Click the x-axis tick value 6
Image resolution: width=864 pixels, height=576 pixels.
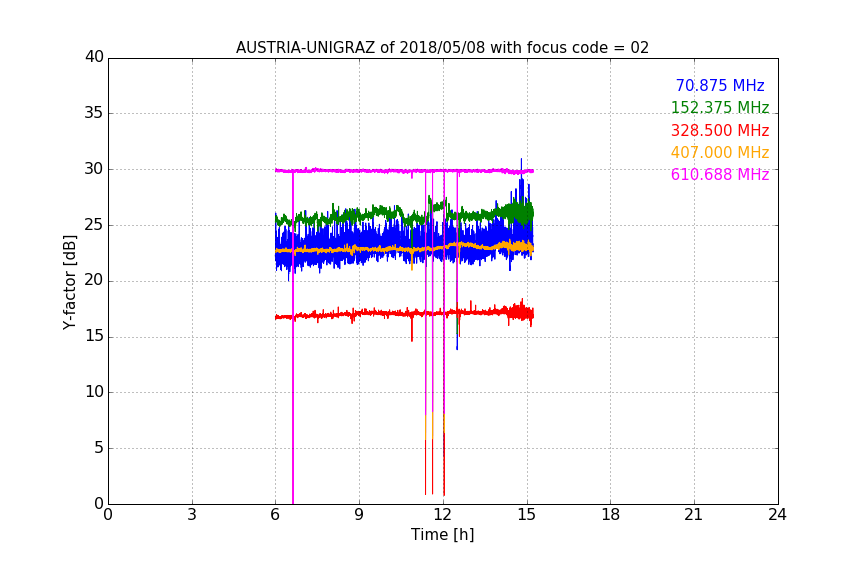pos(276,515)
